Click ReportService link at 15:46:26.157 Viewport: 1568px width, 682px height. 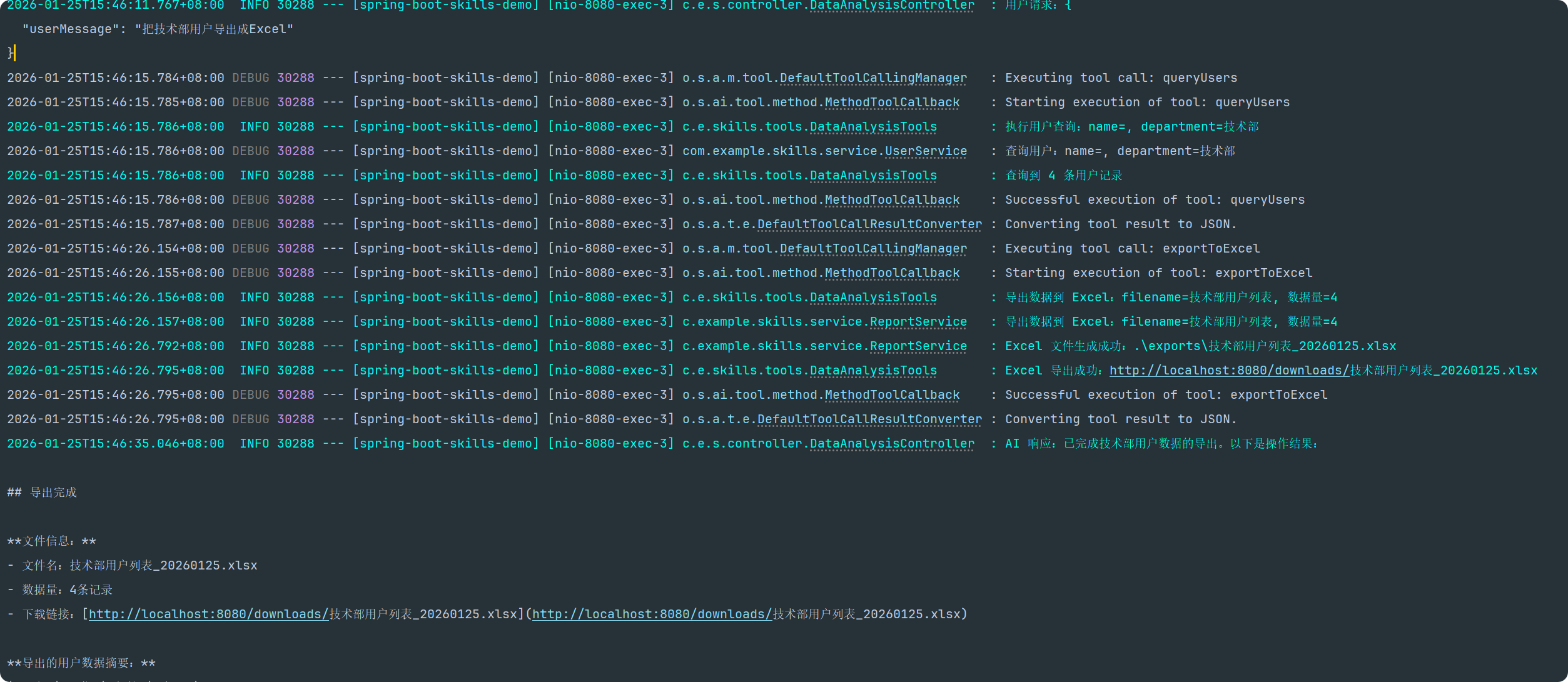[918, 322]
